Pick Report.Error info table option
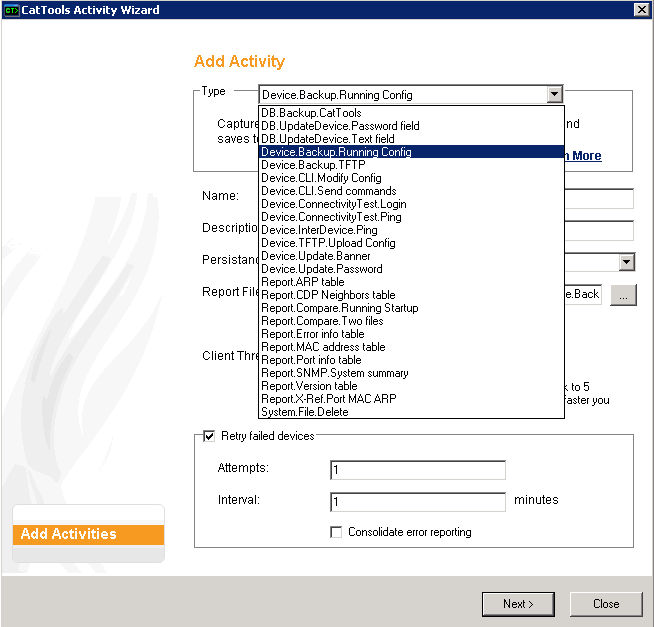 click(411, 334)
